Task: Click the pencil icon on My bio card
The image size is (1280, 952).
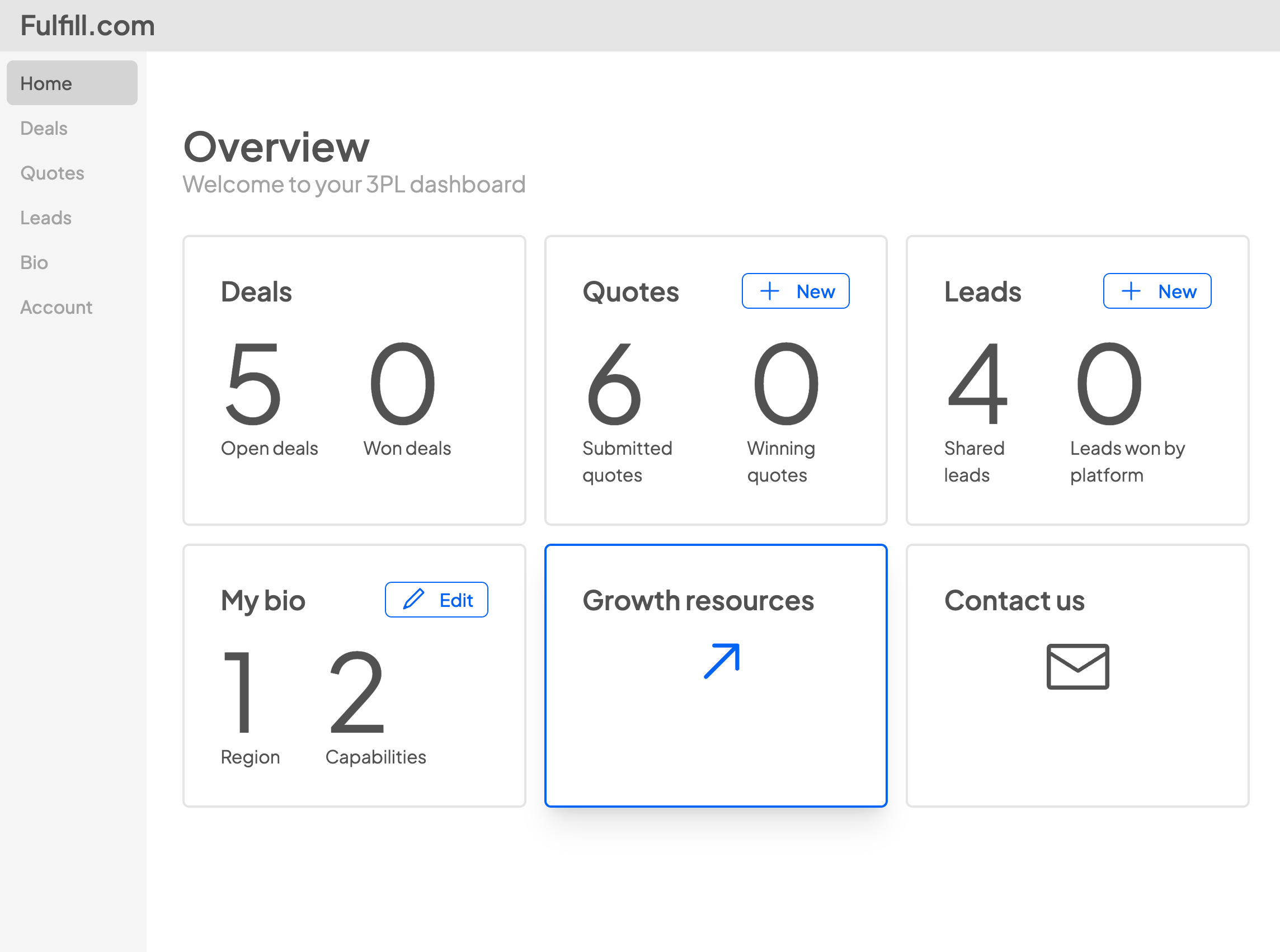Action: pyautogui.click(x=414, y=599)
